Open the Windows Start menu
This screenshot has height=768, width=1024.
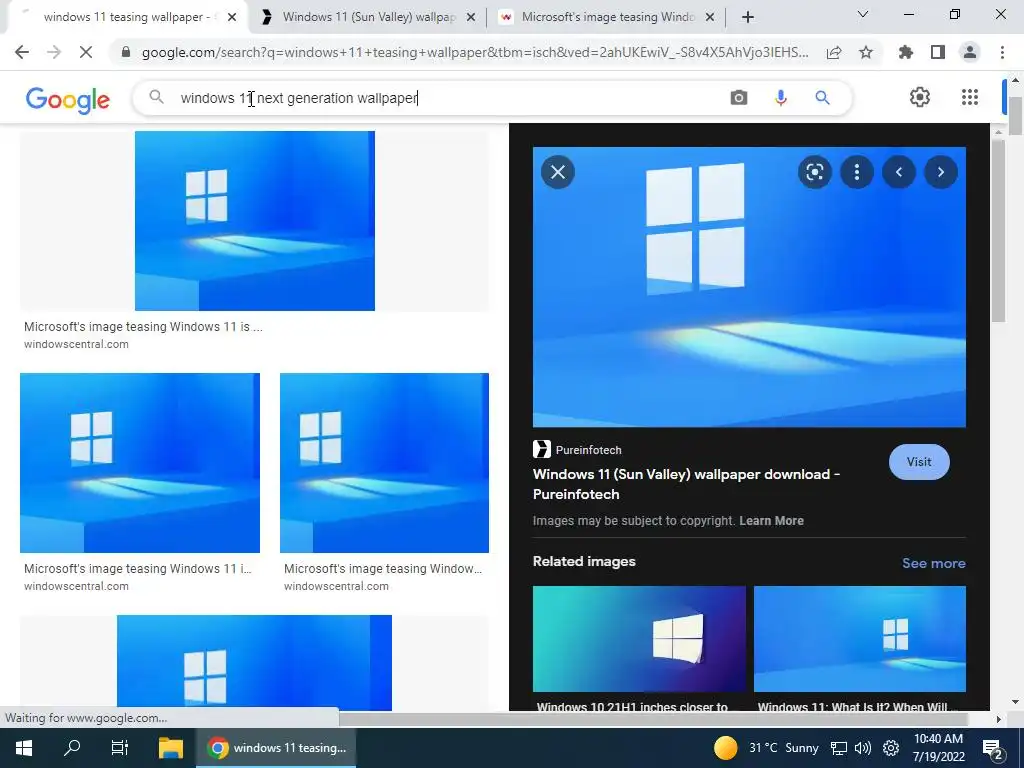pos(24,748)
